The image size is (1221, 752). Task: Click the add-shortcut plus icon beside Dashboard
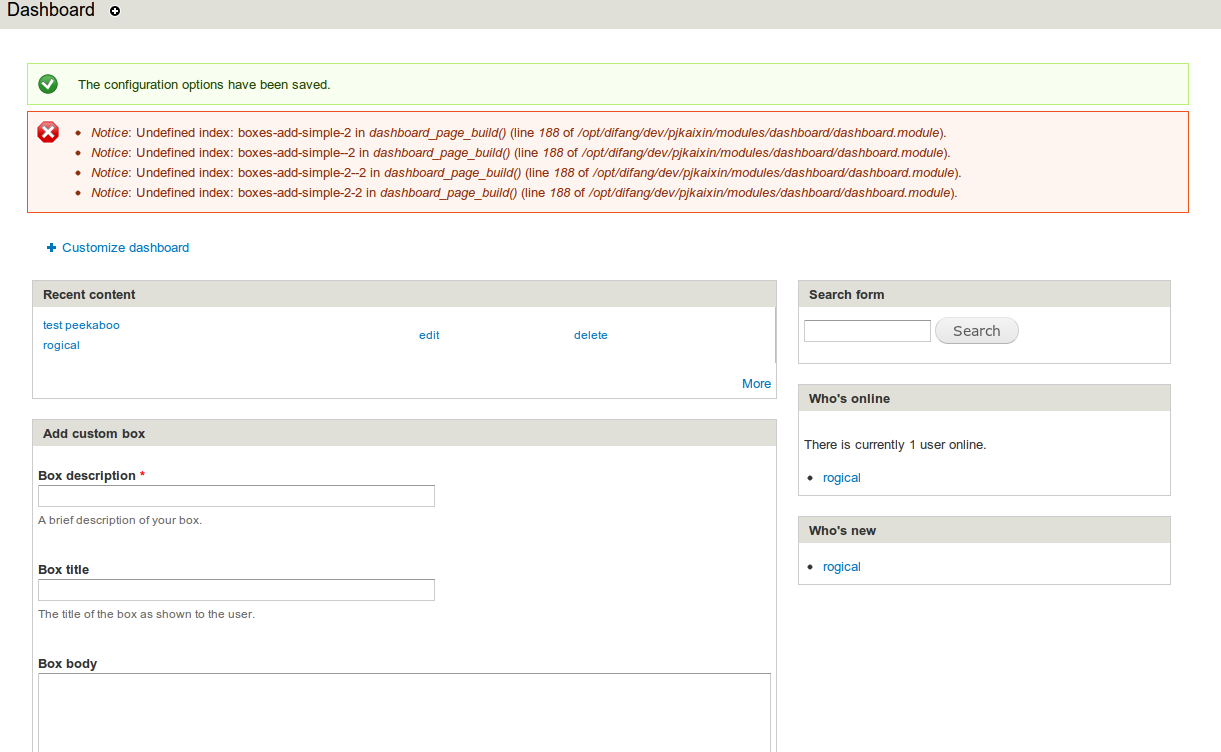[115, 11]
